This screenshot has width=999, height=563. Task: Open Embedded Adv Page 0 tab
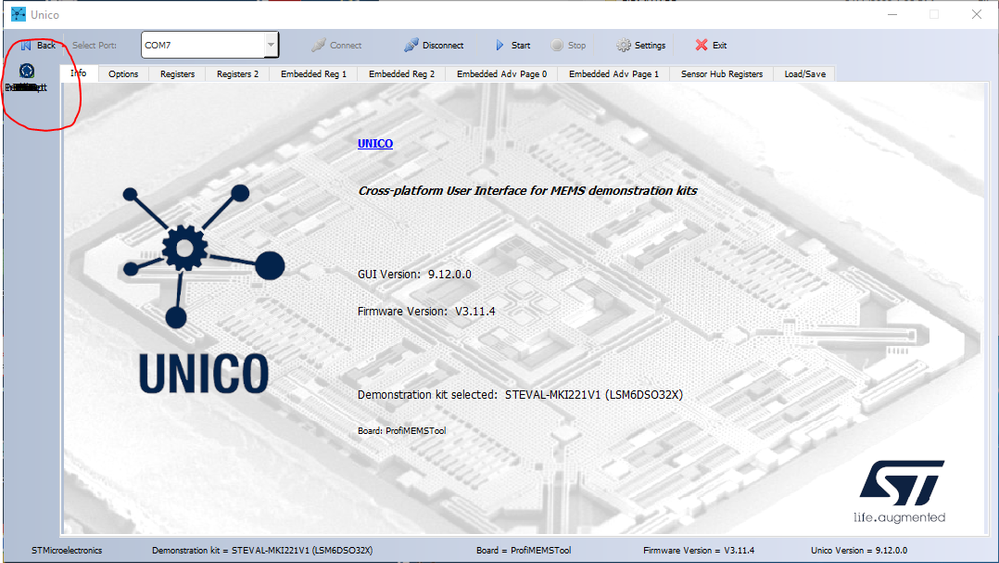coord(501,74)
